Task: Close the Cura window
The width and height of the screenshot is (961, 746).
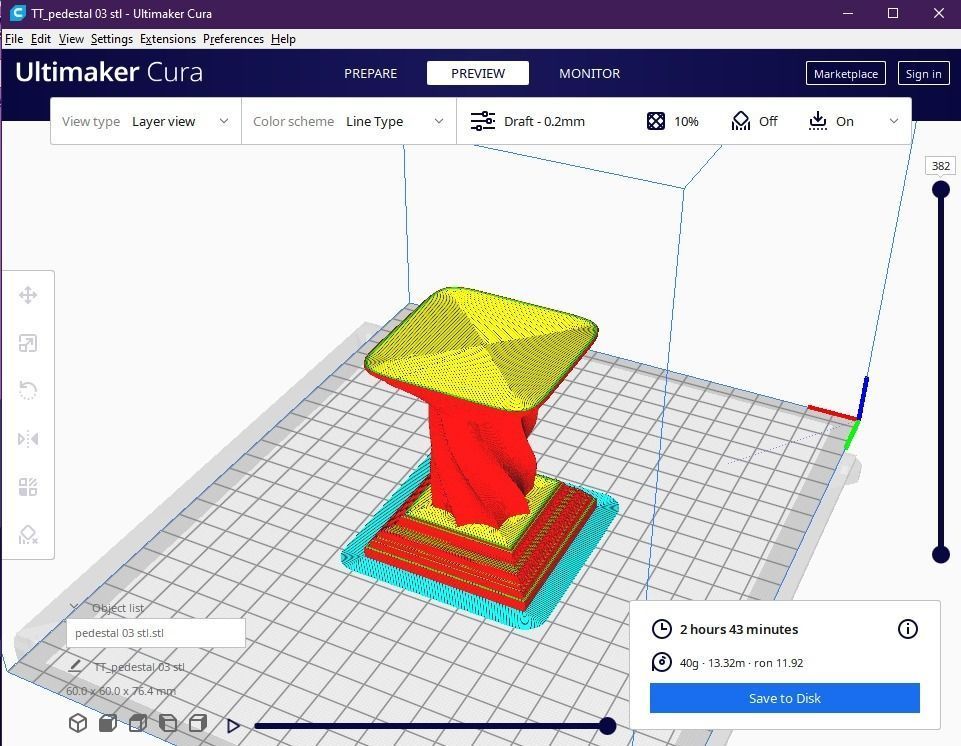Action: coord(938,13)
